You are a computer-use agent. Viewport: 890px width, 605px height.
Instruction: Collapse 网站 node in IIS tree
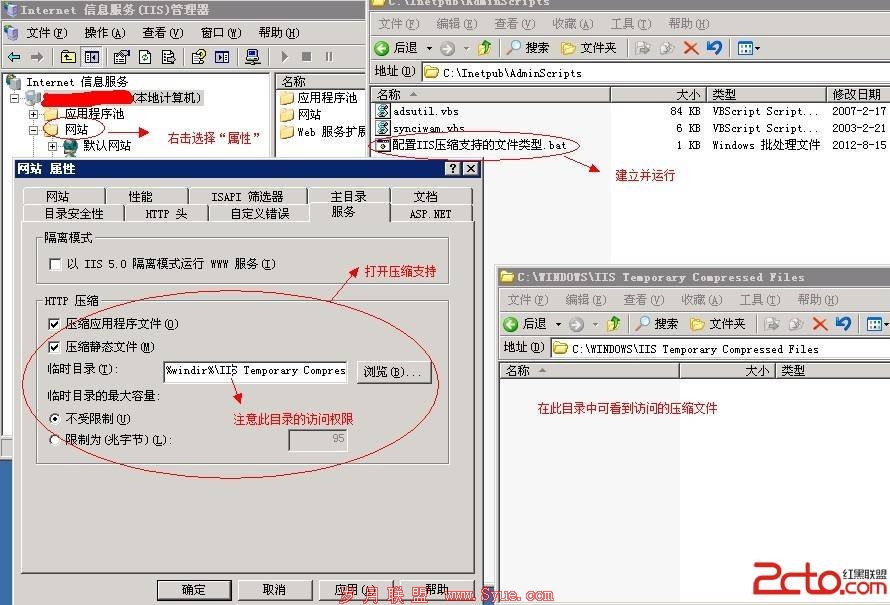pos(33,130)
